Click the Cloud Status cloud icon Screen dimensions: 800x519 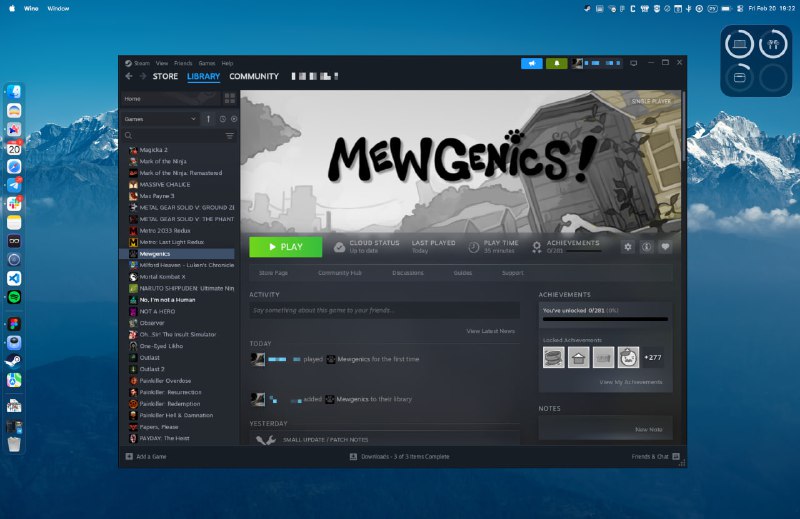pos(339,248)
